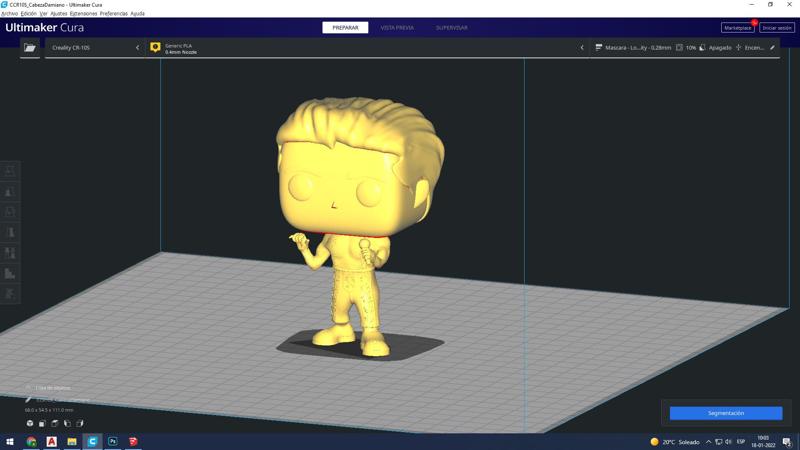Open Windows Start menu
The width and height of the screenshot is (800, 450).
pyautogui.click(x=10, y=442)
